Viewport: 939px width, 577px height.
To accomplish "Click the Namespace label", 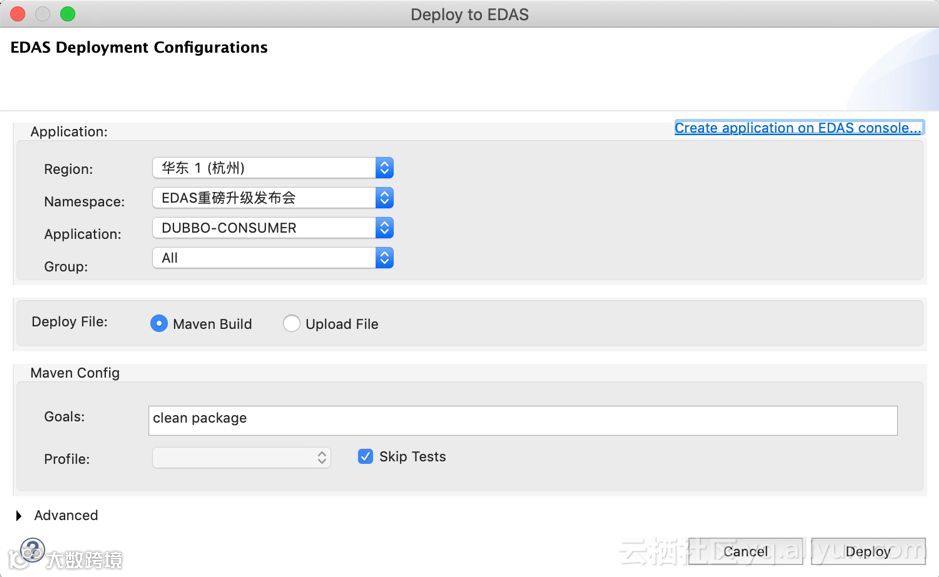I will (x=84, y=202).
